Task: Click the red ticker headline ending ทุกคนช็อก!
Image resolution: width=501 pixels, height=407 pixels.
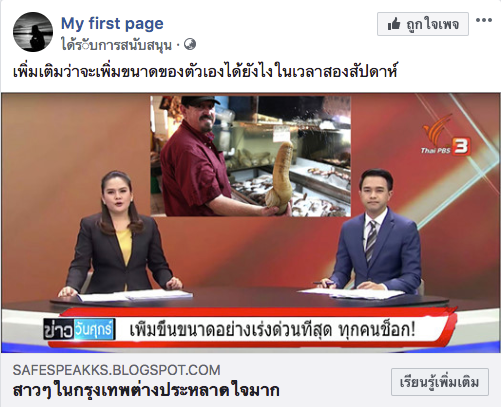Action: [x=272, y=330]
